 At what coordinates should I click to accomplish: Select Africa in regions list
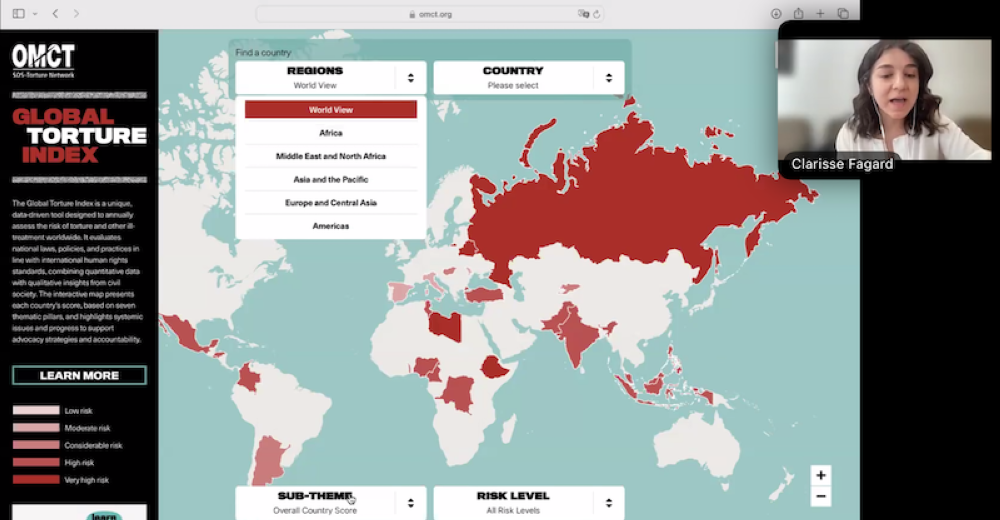click(x=330, y=133)
